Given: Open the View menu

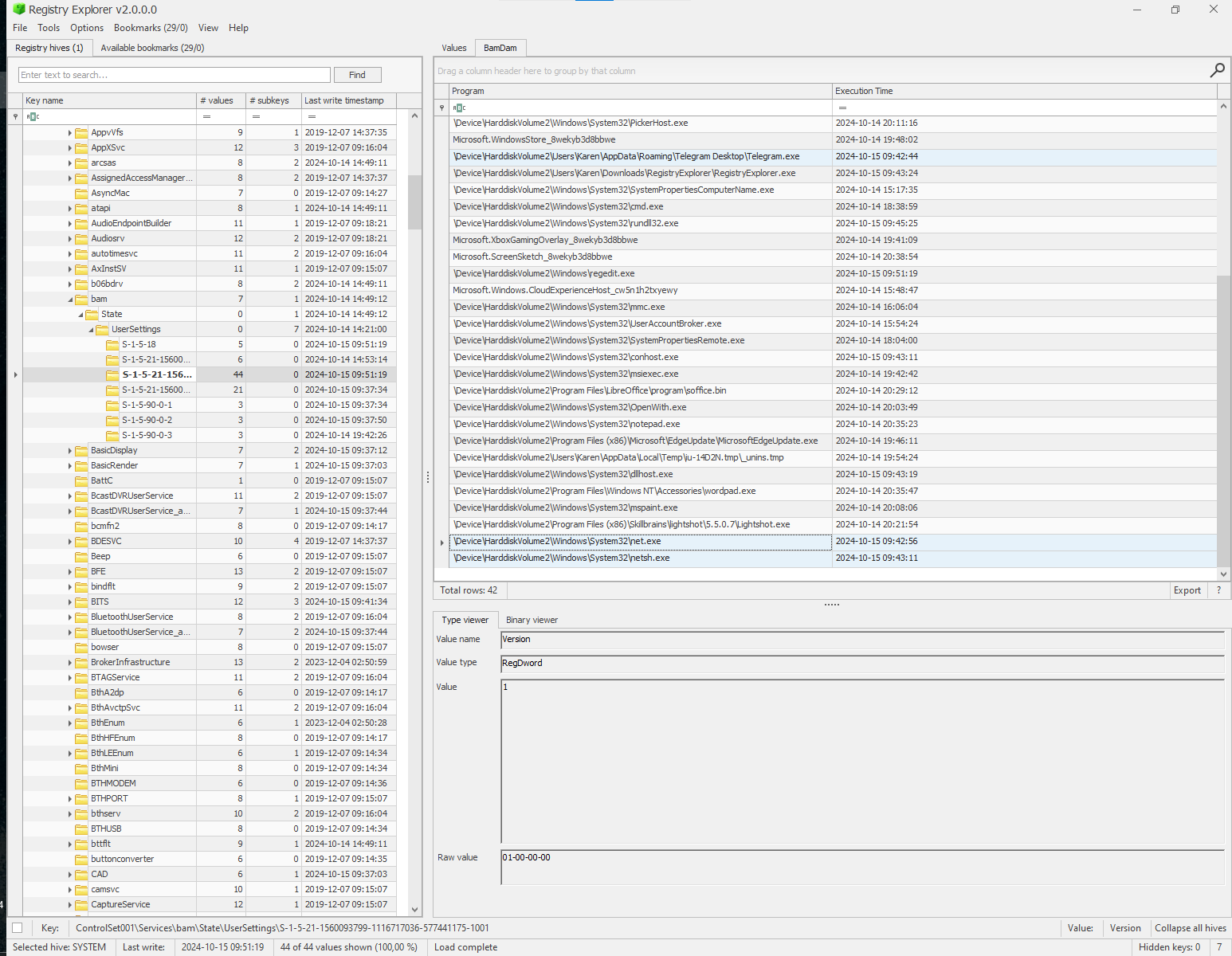Looking at the screenshot, I should pos(208,28).
